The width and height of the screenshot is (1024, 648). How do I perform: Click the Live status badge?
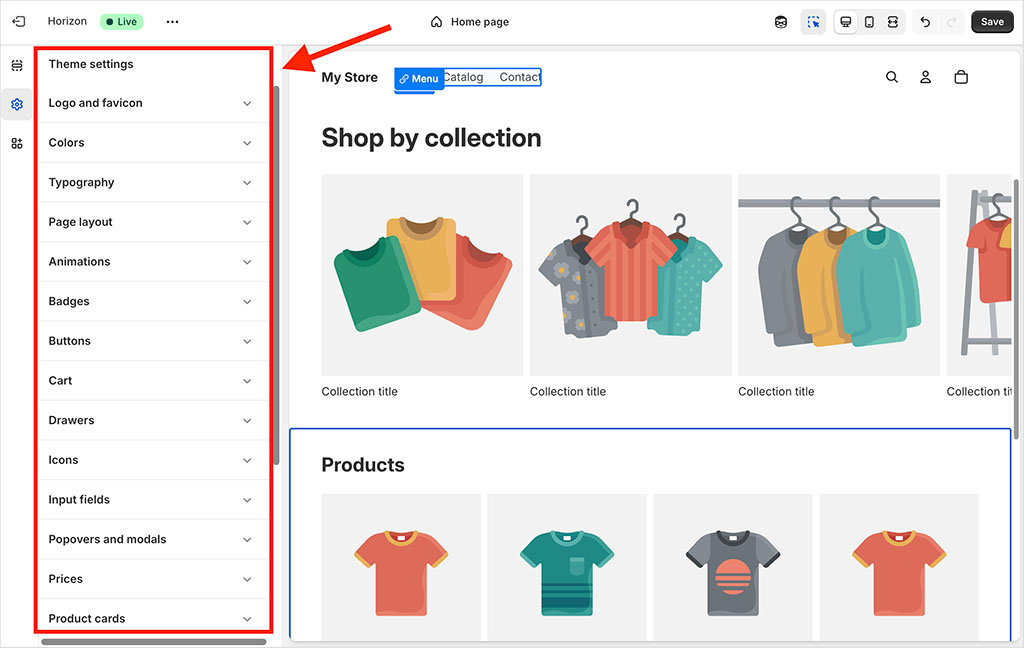121,22
